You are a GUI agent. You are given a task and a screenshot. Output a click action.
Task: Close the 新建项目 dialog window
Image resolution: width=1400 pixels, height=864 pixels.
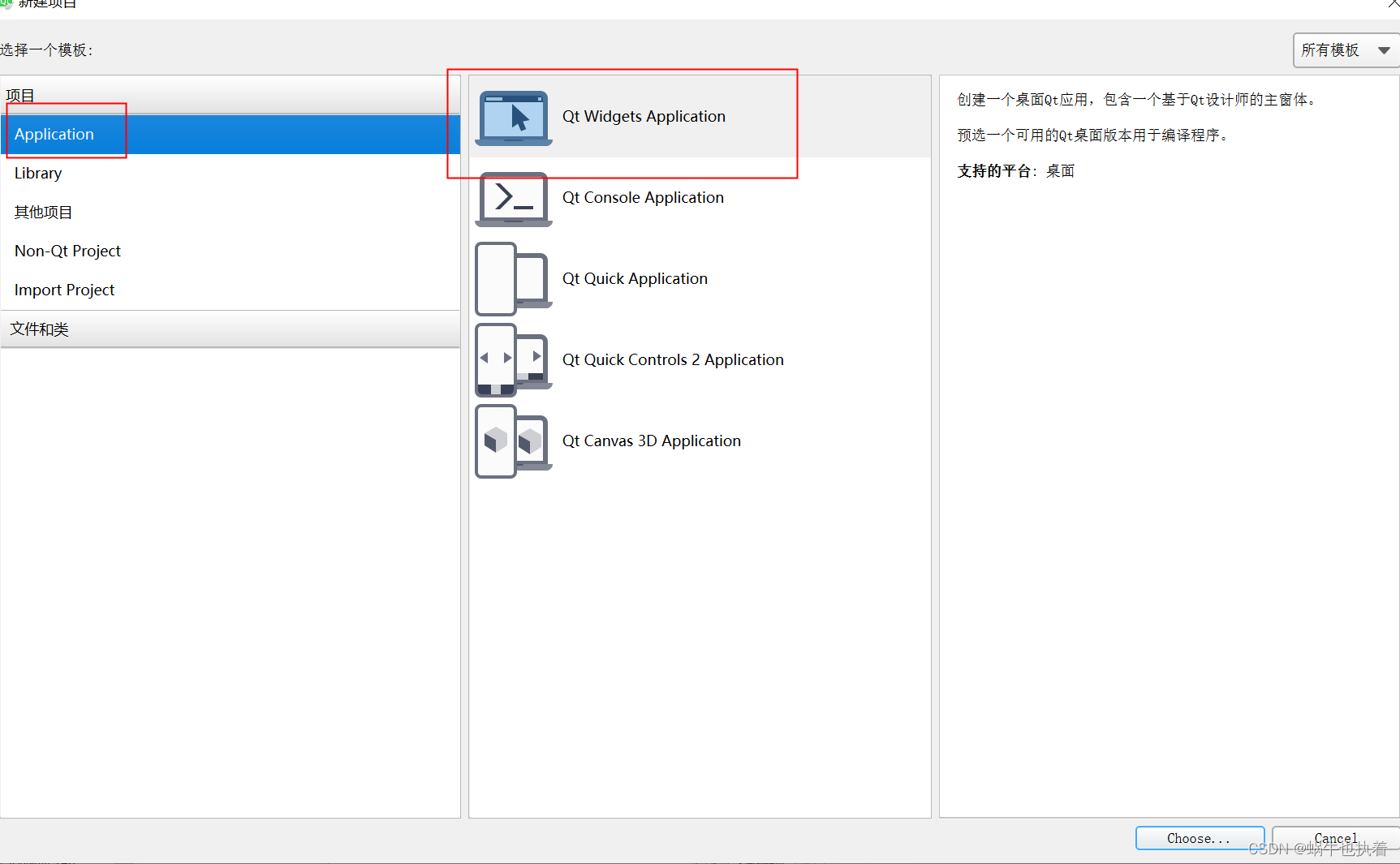click(1393, 3)
